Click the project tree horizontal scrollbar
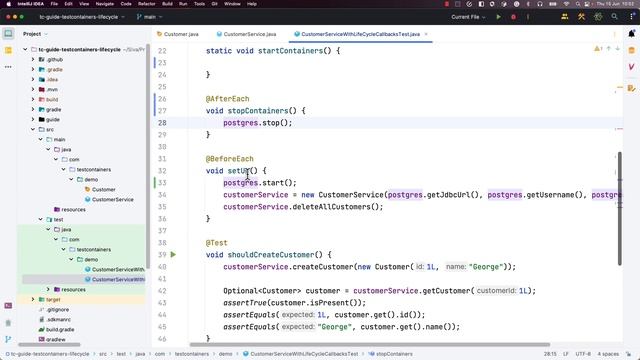The height and width of the screenshot is (360, 640). [x=49, y=344]
